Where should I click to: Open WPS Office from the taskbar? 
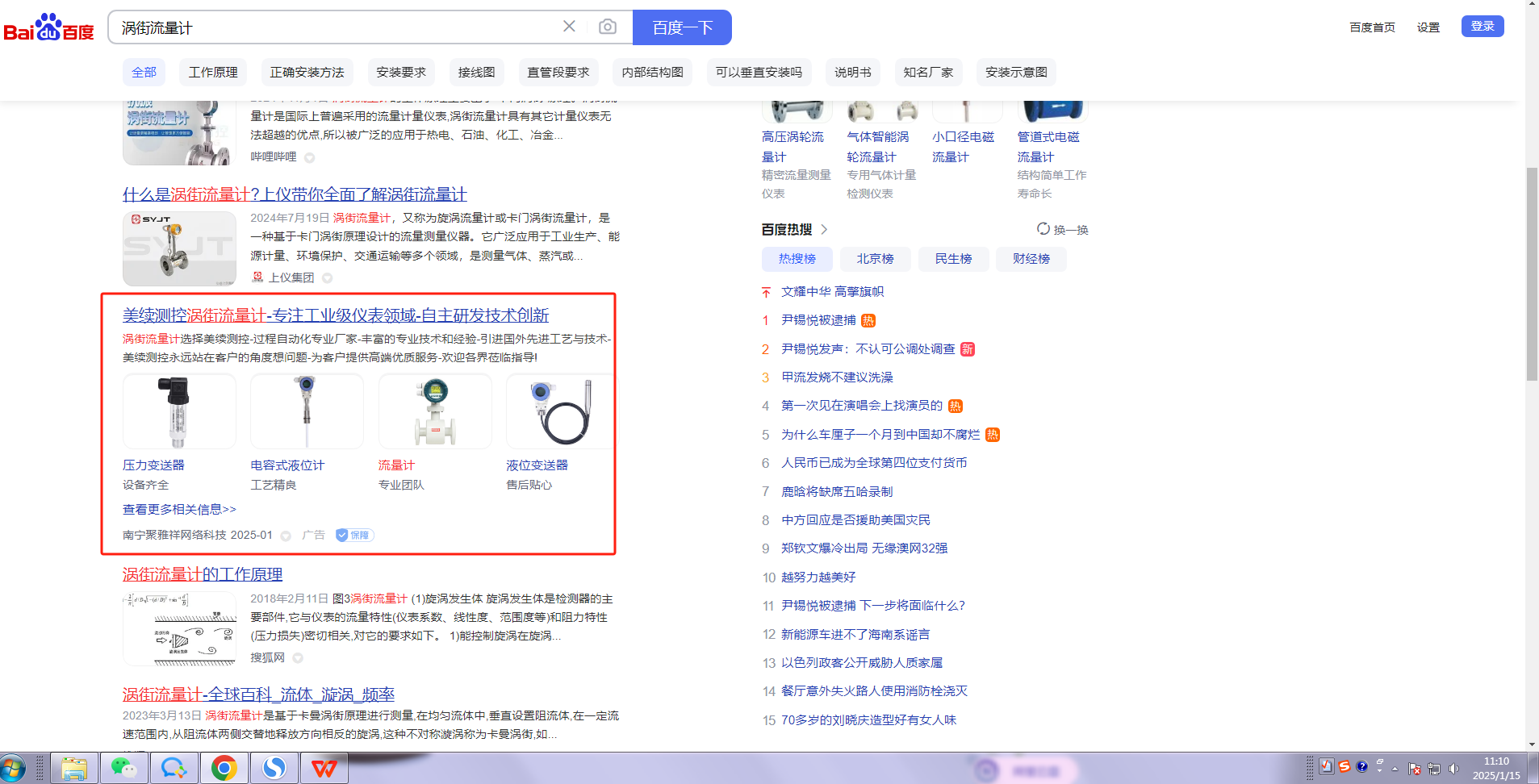324,768
